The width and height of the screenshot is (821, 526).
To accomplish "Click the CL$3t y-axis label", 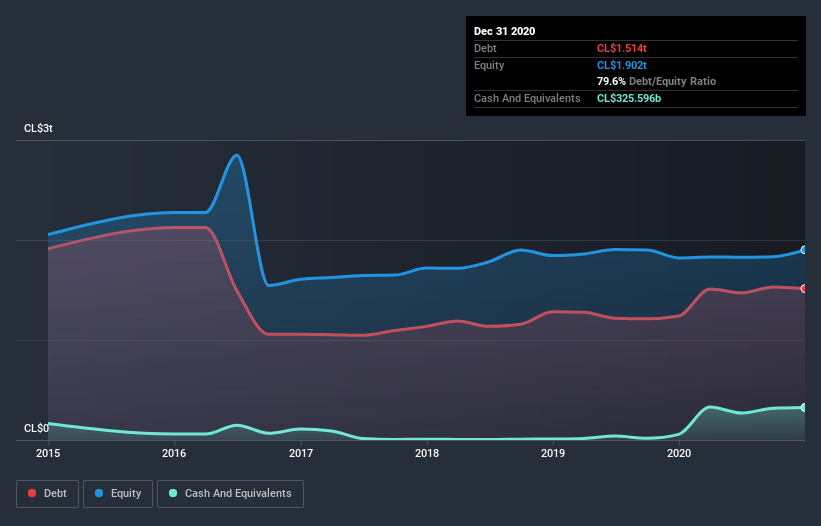I will click(38, 128).
